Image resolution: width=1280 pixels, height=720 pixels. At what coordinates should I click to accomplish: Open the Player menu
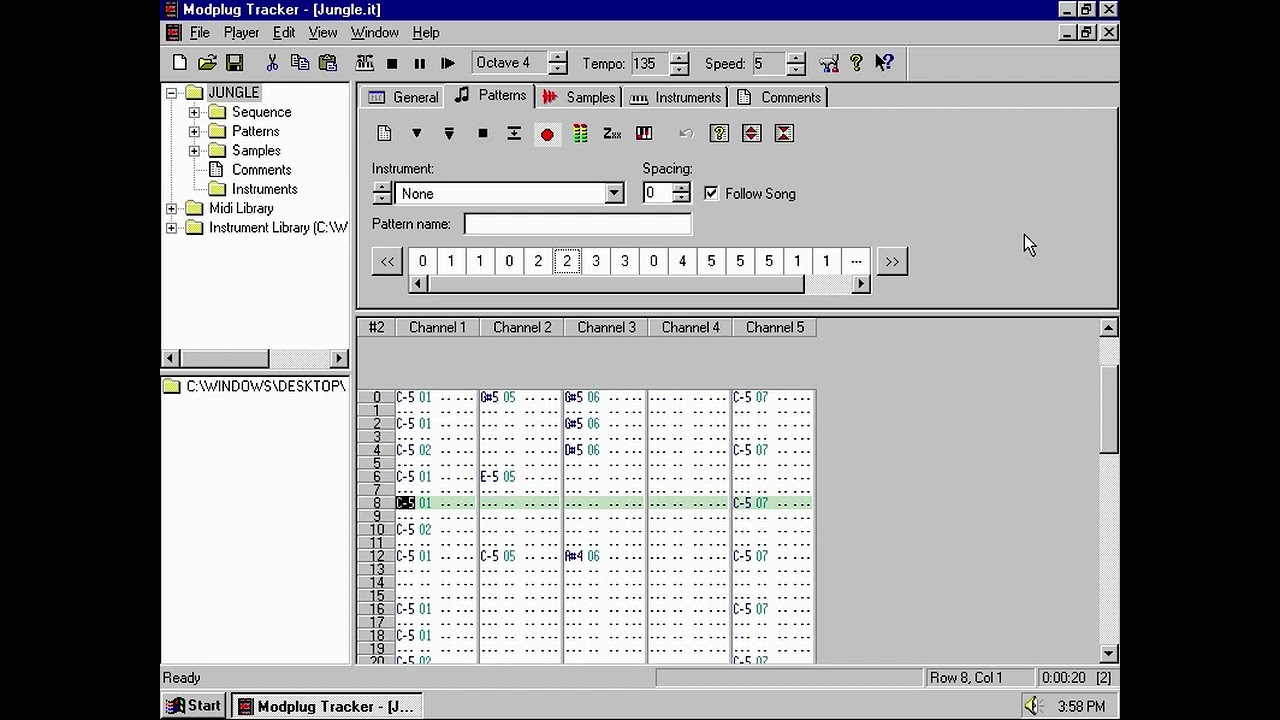point(241,32)
